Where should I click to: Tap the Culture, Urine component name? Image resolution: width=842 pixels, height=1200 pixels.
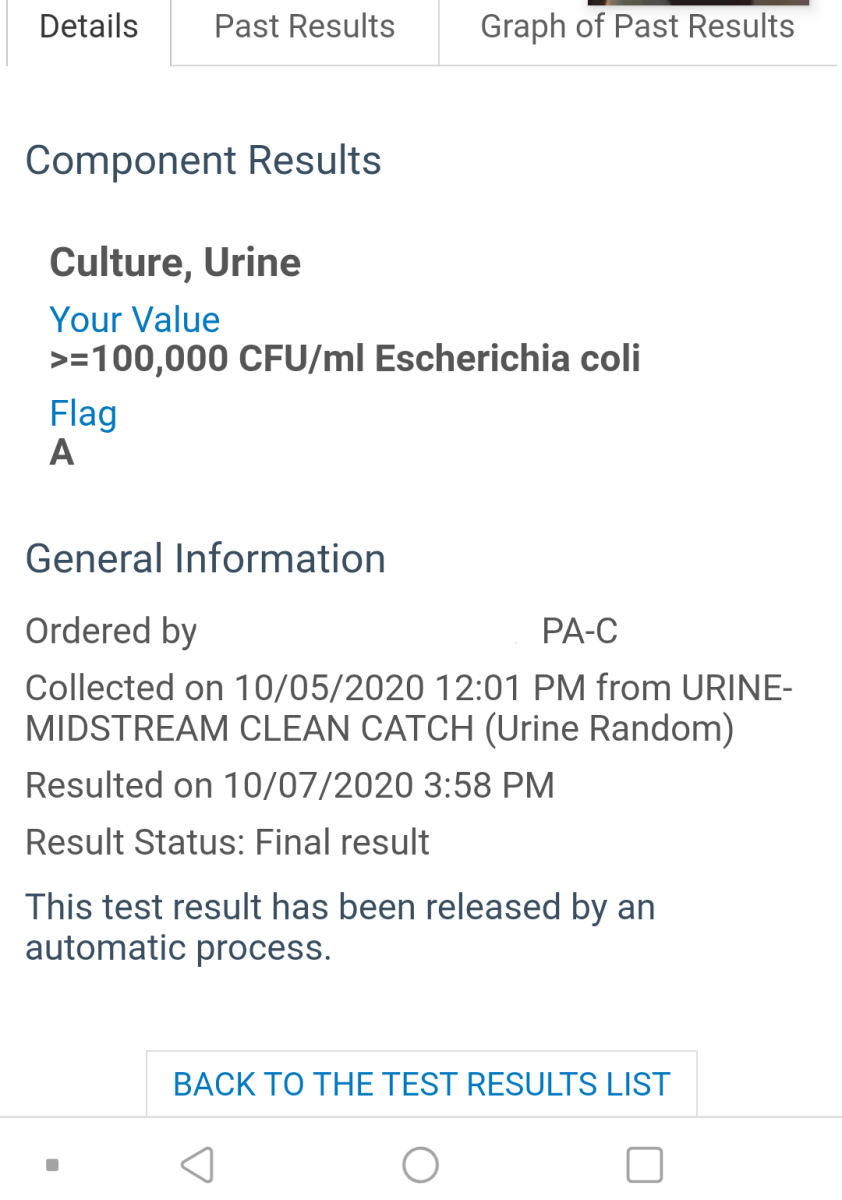click(x=175, y=263)
